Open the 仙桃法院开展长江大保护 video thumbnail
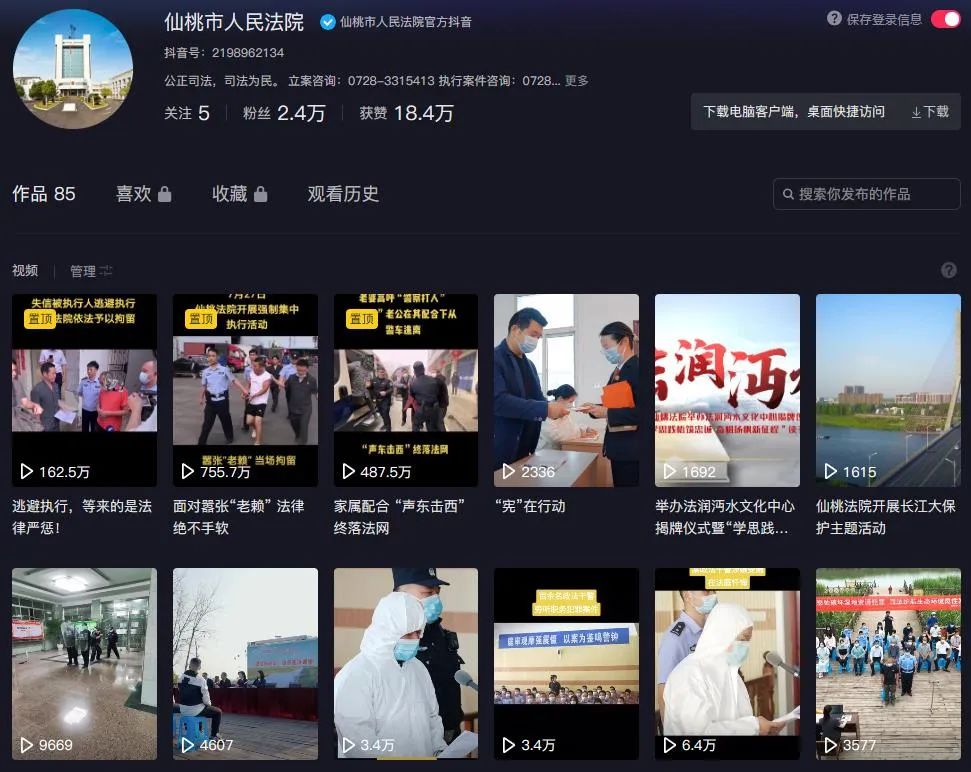 click(888, 390)
